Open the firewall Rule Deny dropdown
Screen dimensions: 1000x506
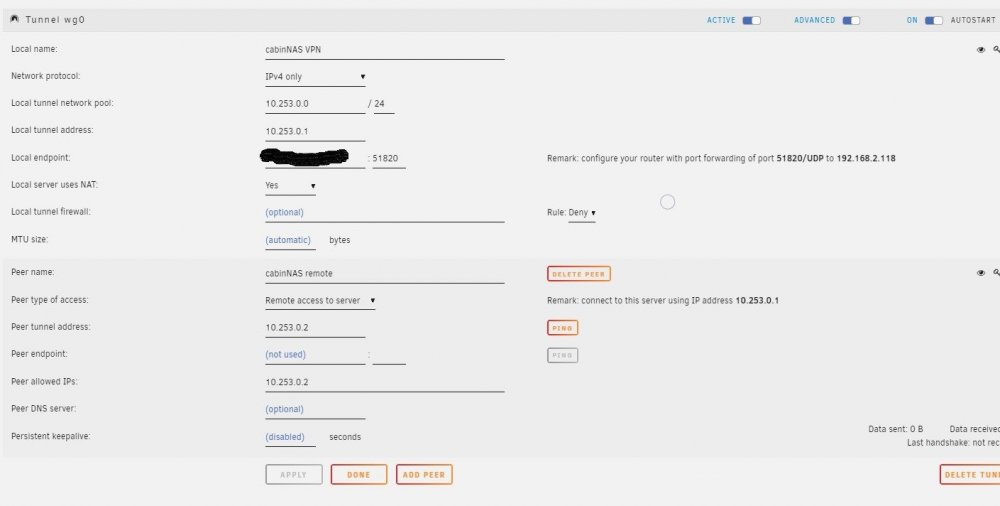point(582,213)
